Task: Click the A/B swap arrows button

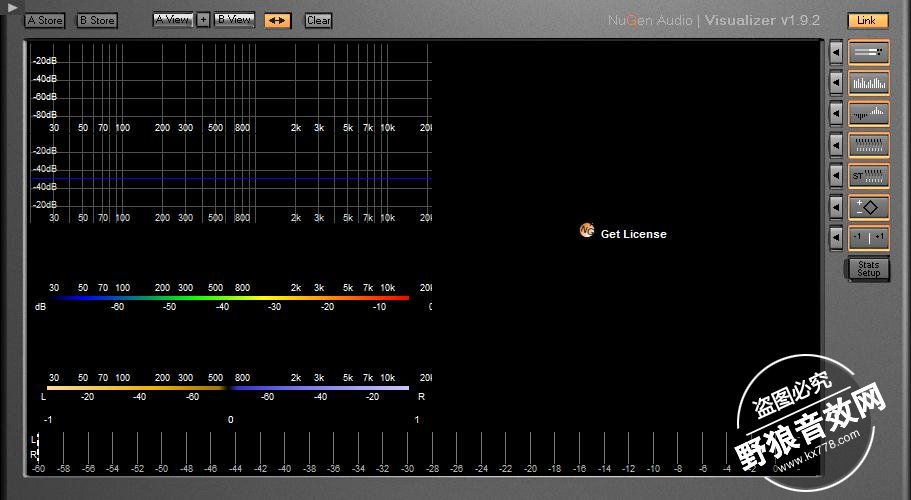Action: click(x=277, y=20)
